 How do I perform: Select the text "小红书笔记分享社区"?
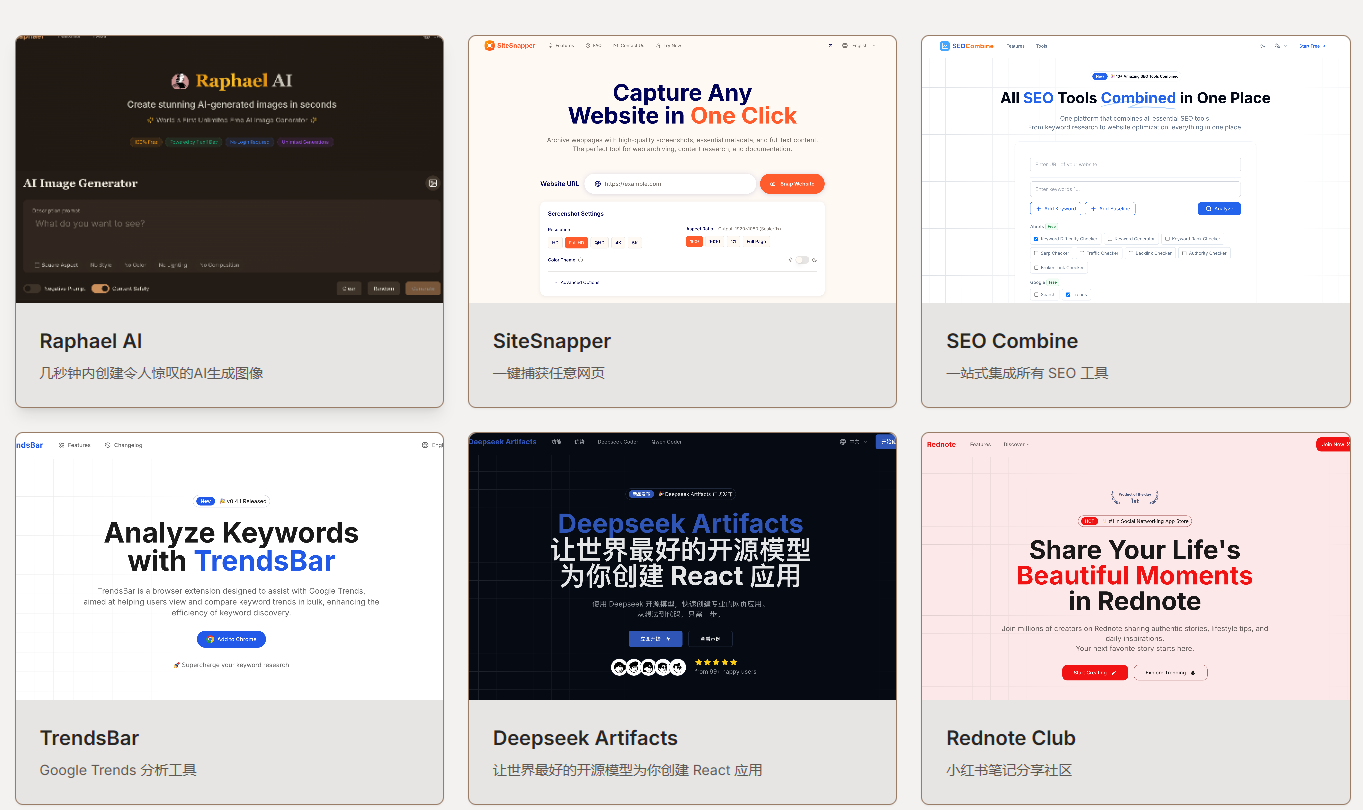[1009, 770]
